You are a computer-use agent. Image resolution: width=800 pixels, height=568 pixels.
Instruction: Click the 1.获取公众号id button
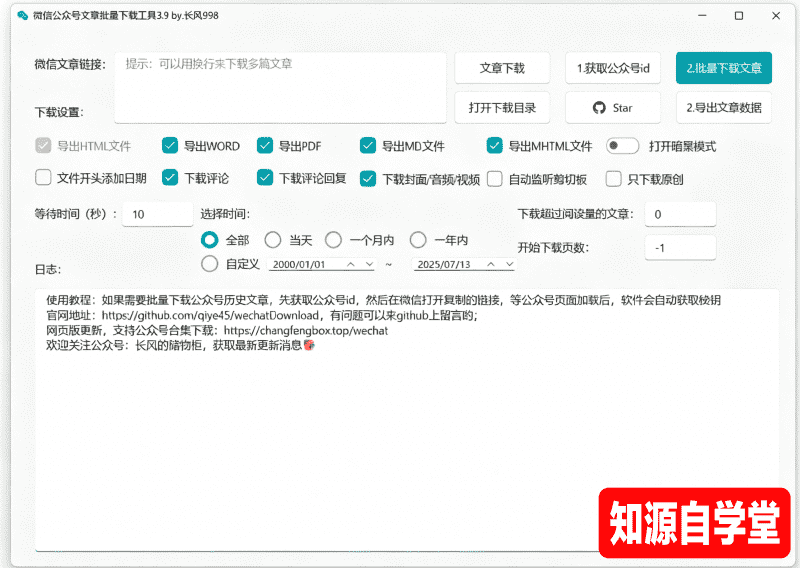point(613,68)
